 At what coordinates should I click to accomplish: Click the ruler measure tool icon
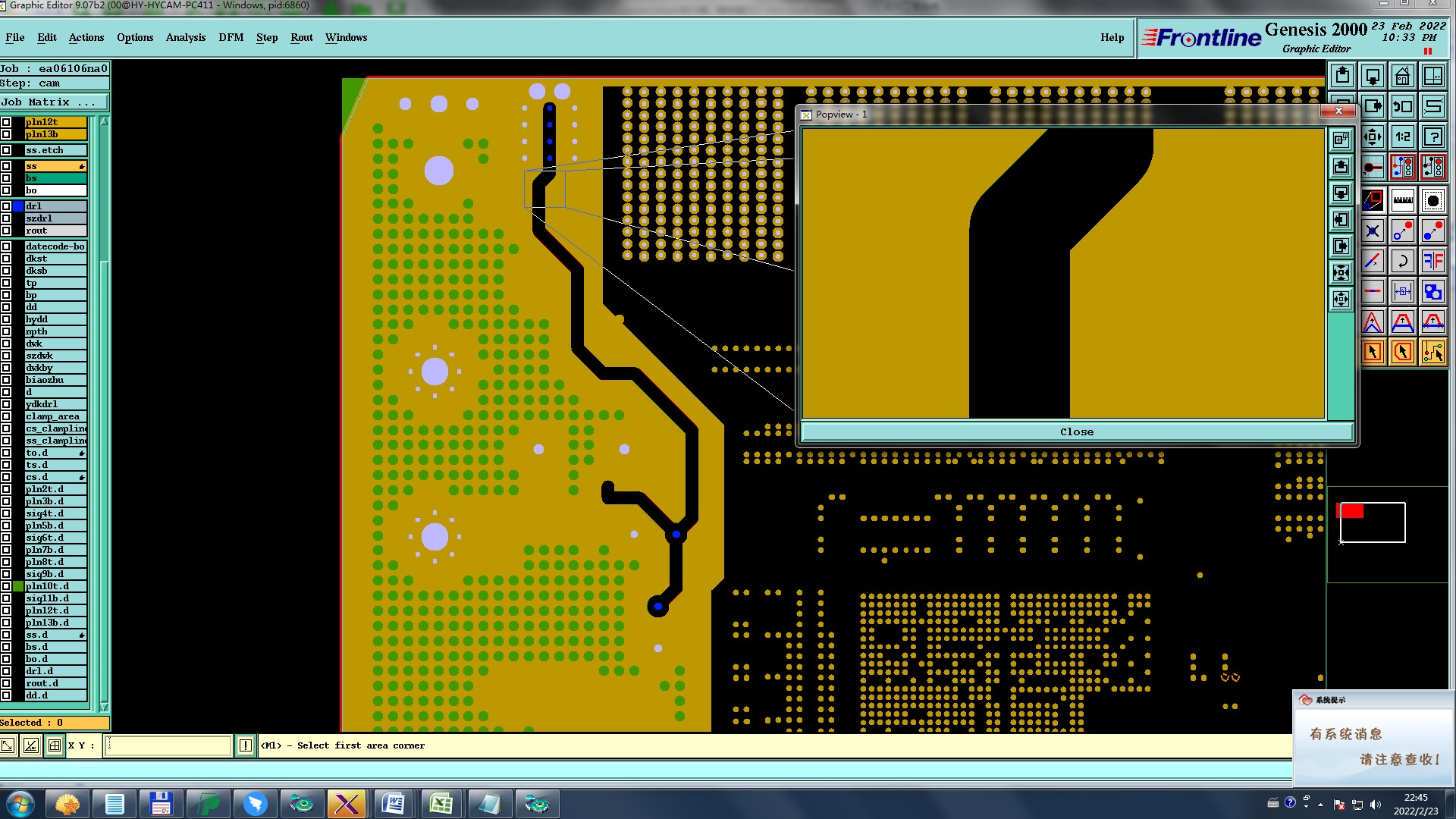[x=1402, y=201]
